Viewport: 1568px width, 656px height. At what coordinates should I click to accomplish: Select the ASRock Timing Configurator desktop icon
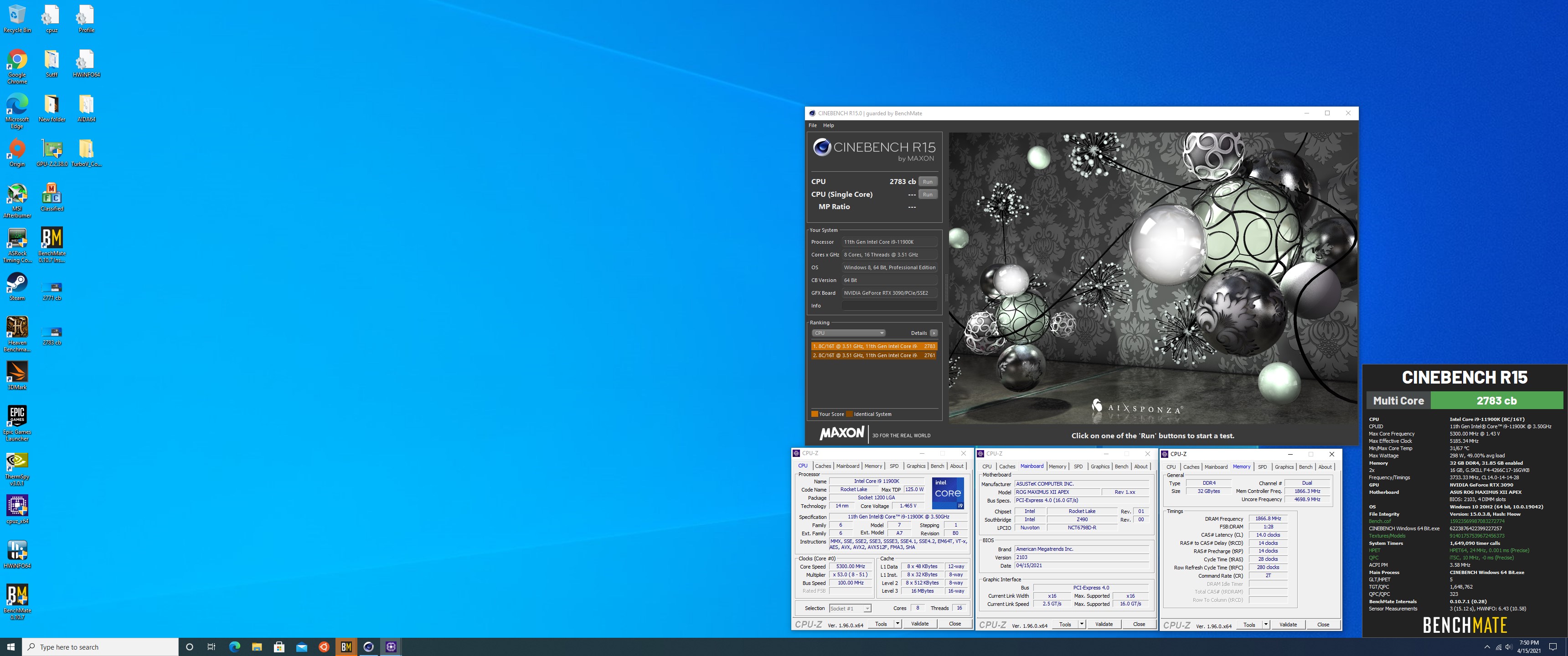[17, 245]
